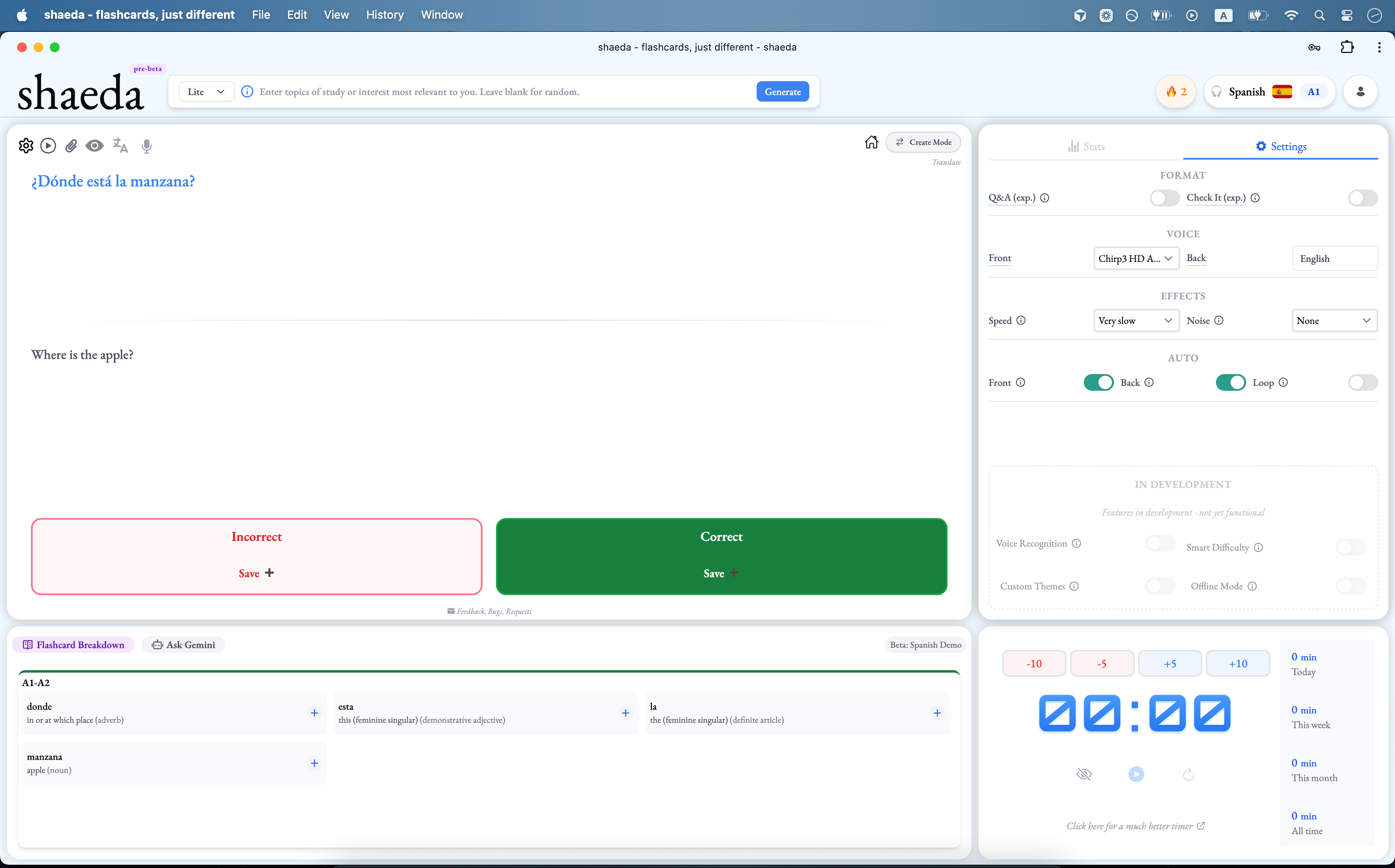This screenshot has width=1395, height=868.
Task: Disable the Auto Front toggle
Action: pos(1098,382)
